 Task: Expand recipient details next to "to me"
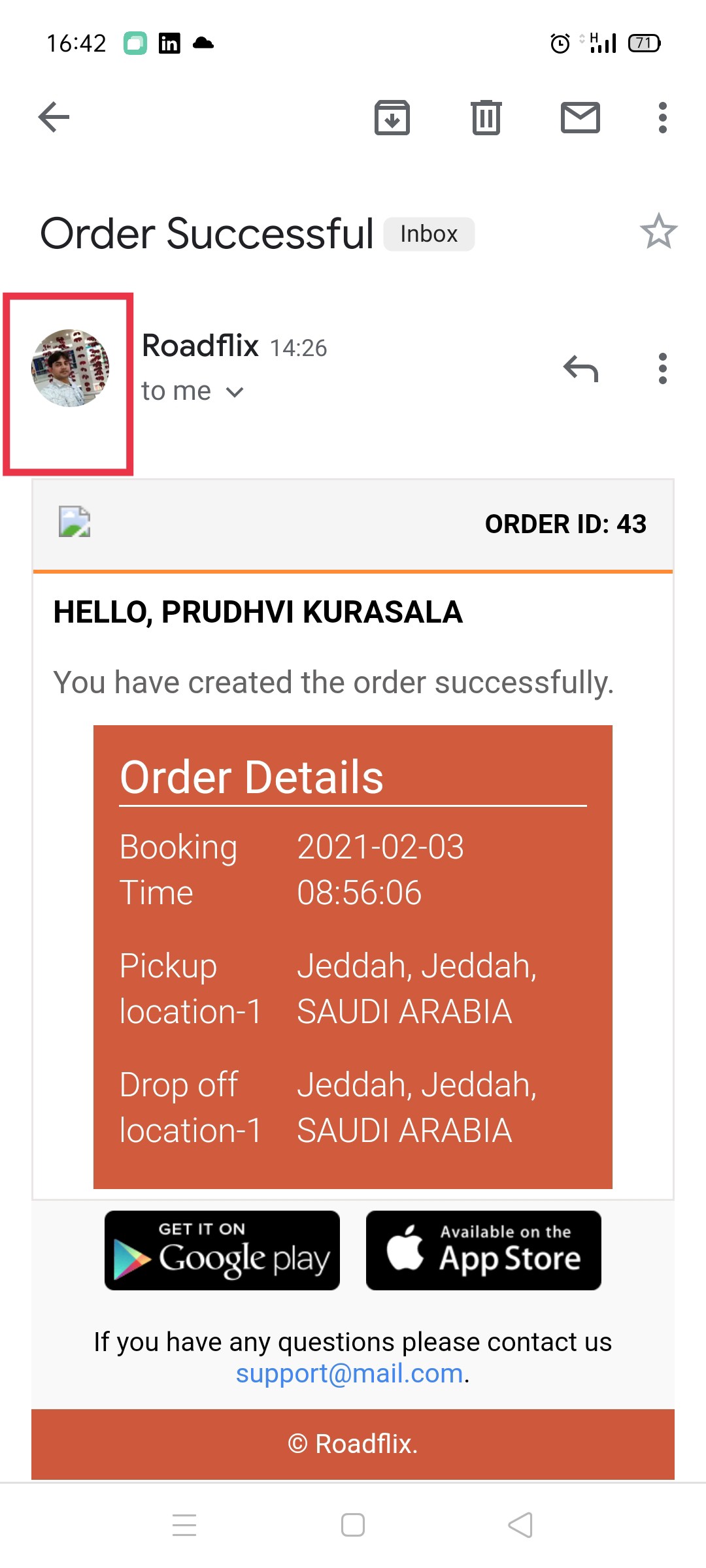click(x=235, y=392)
